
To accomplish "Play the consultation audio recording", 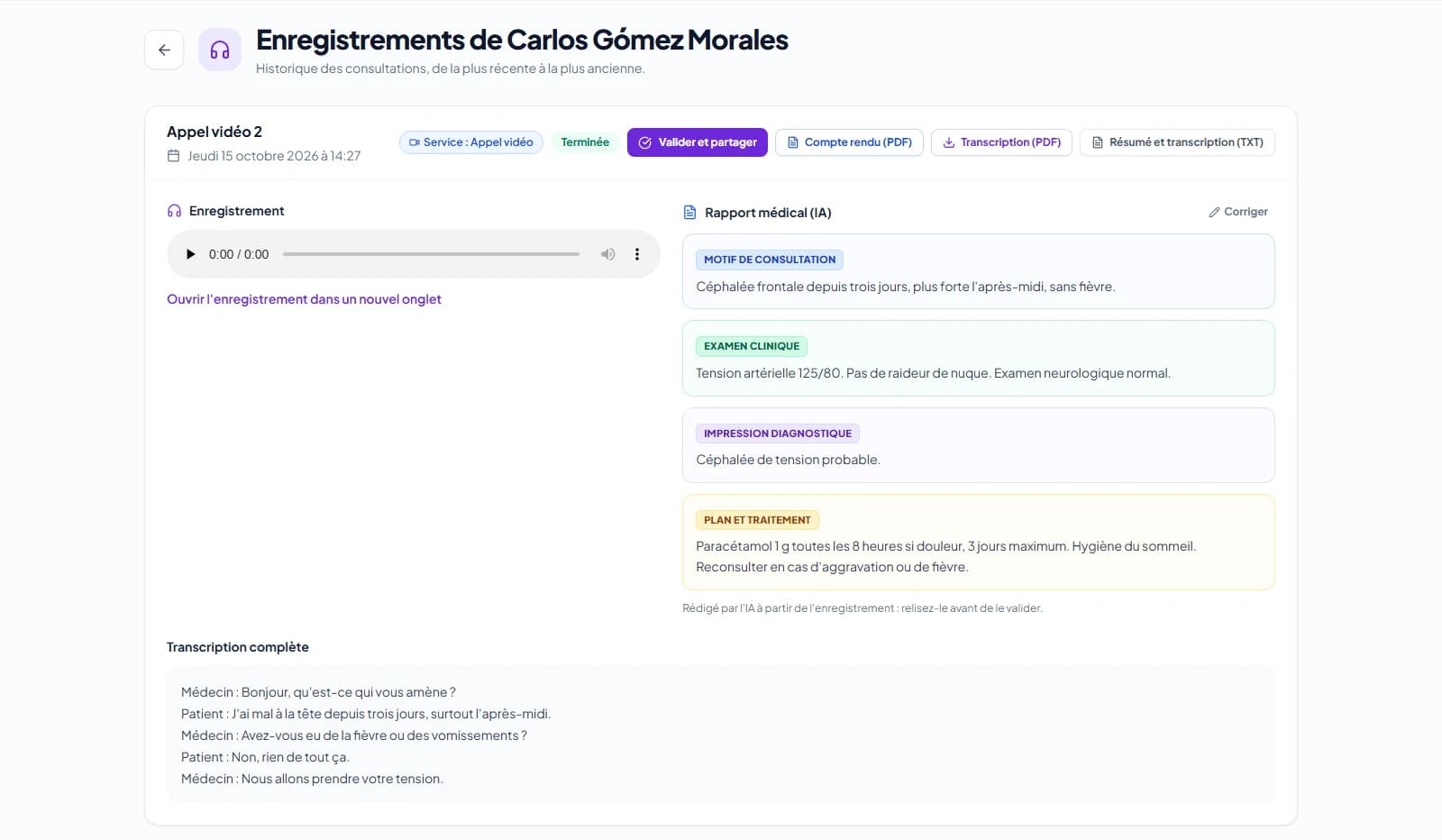I will point(190,254).
